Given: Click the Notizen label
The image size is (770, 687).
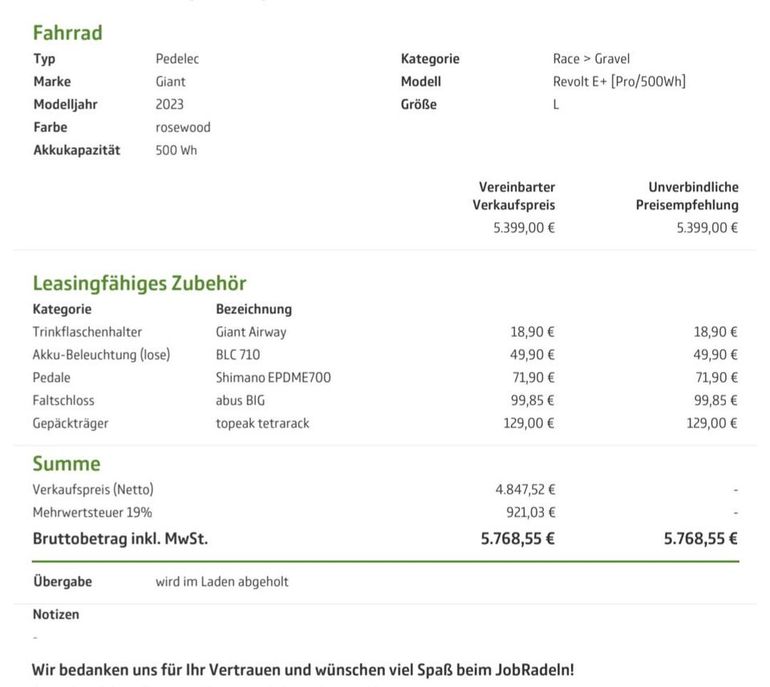Looking at the screenshot, I should tap(56, 614).
